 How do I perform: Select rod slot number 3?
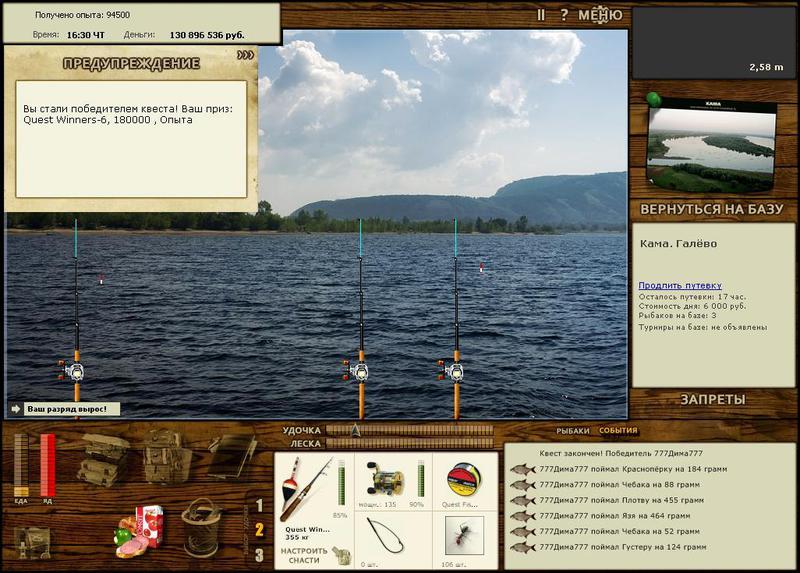[x=259, y=555]
